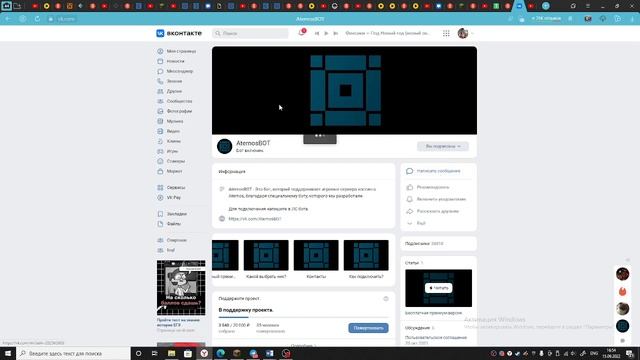Viewport: 640px width, 360px height.
Task: Click the left sidebar ad image
Action: coord(181,288)
